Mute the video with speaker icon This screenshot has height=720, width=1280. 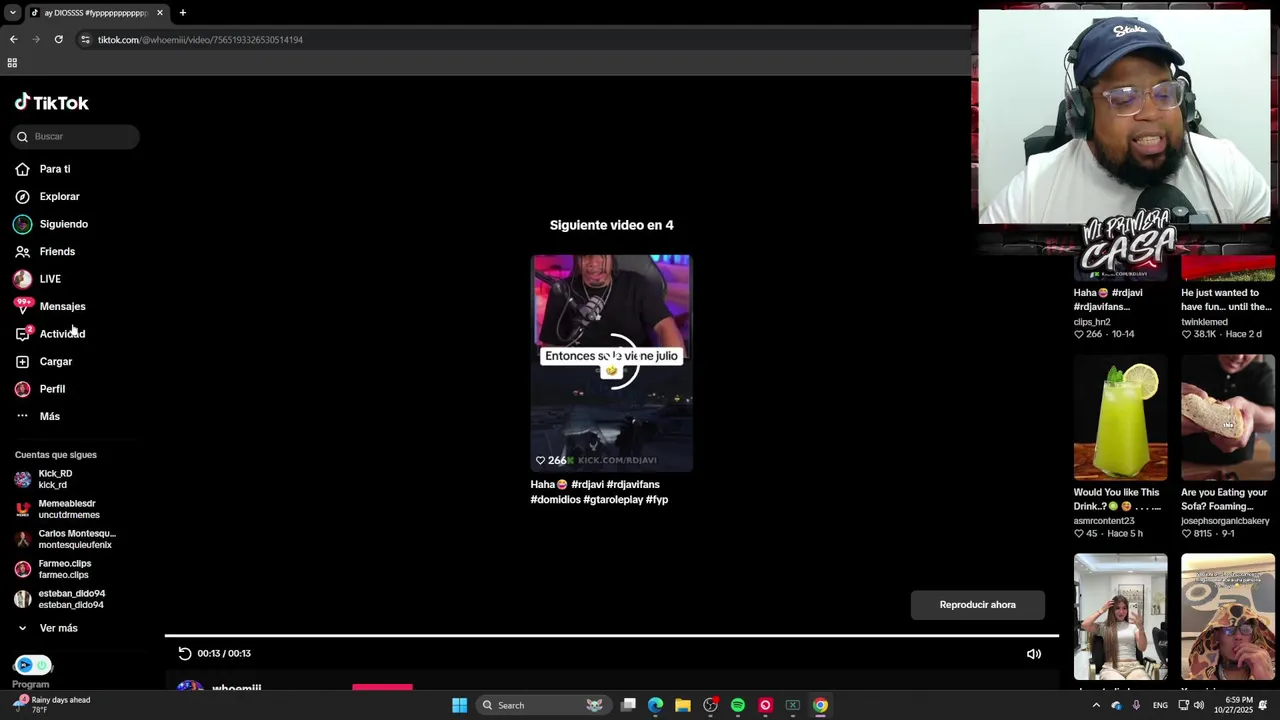point(1034,654)
